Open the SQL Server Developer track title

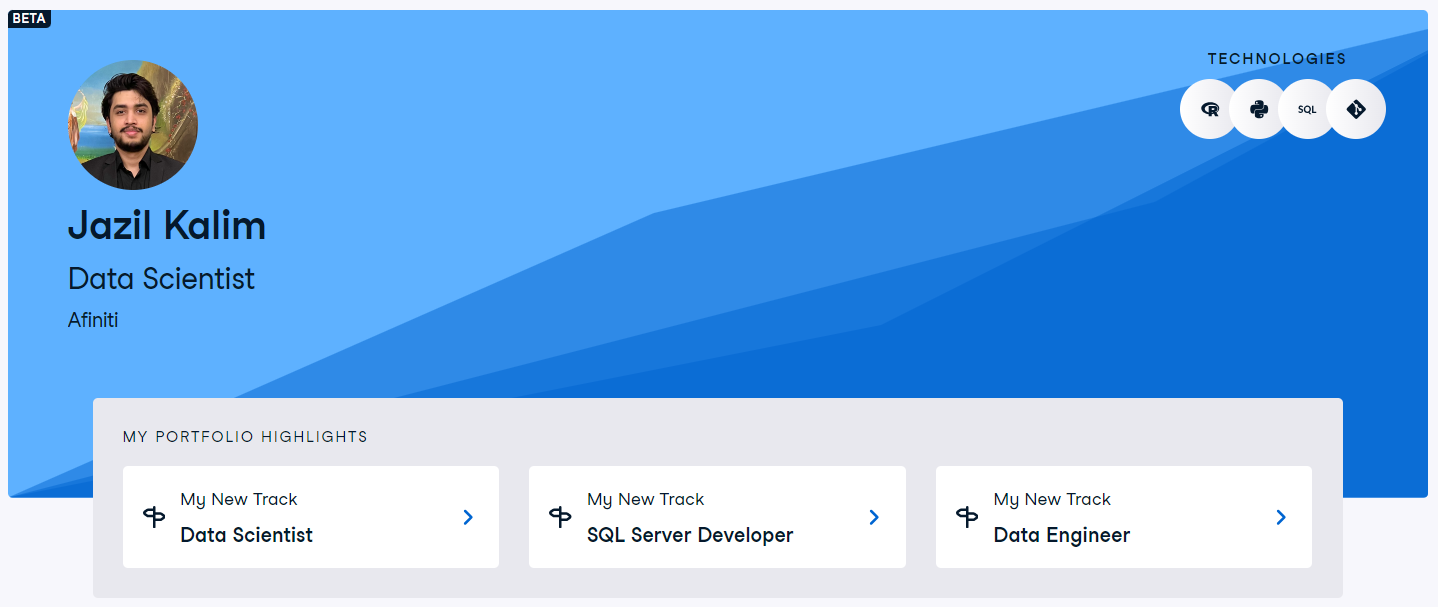pyautogui.click(x=690, y=535)
